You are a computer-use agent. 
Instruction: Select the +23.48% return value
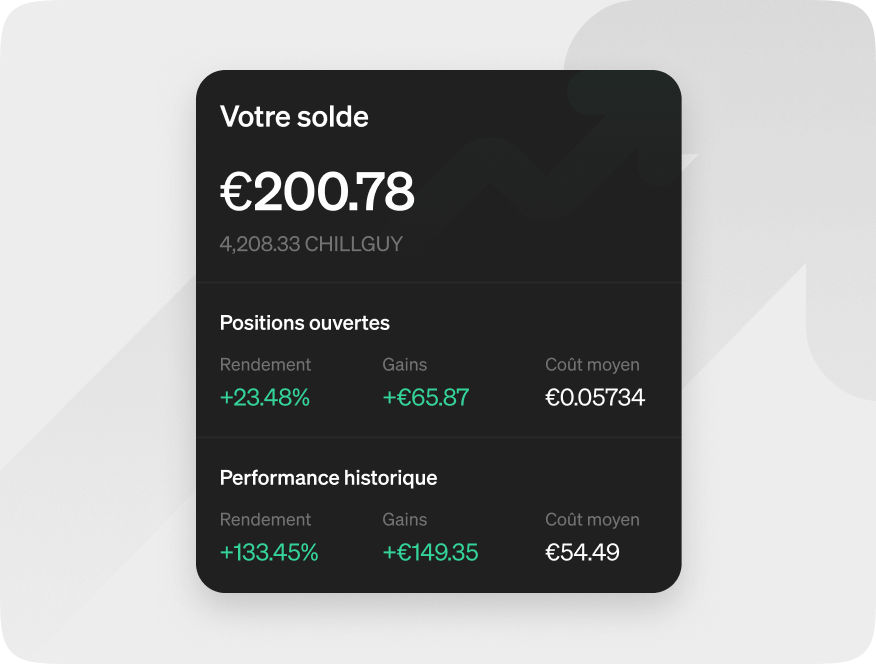tap(265, 397)
